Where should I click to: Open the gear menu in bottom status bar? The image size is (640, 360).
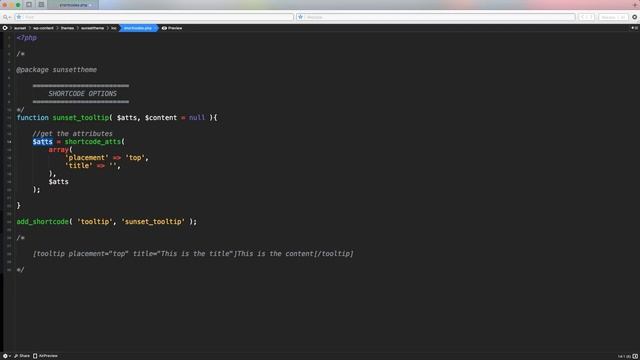coord(6,356)
